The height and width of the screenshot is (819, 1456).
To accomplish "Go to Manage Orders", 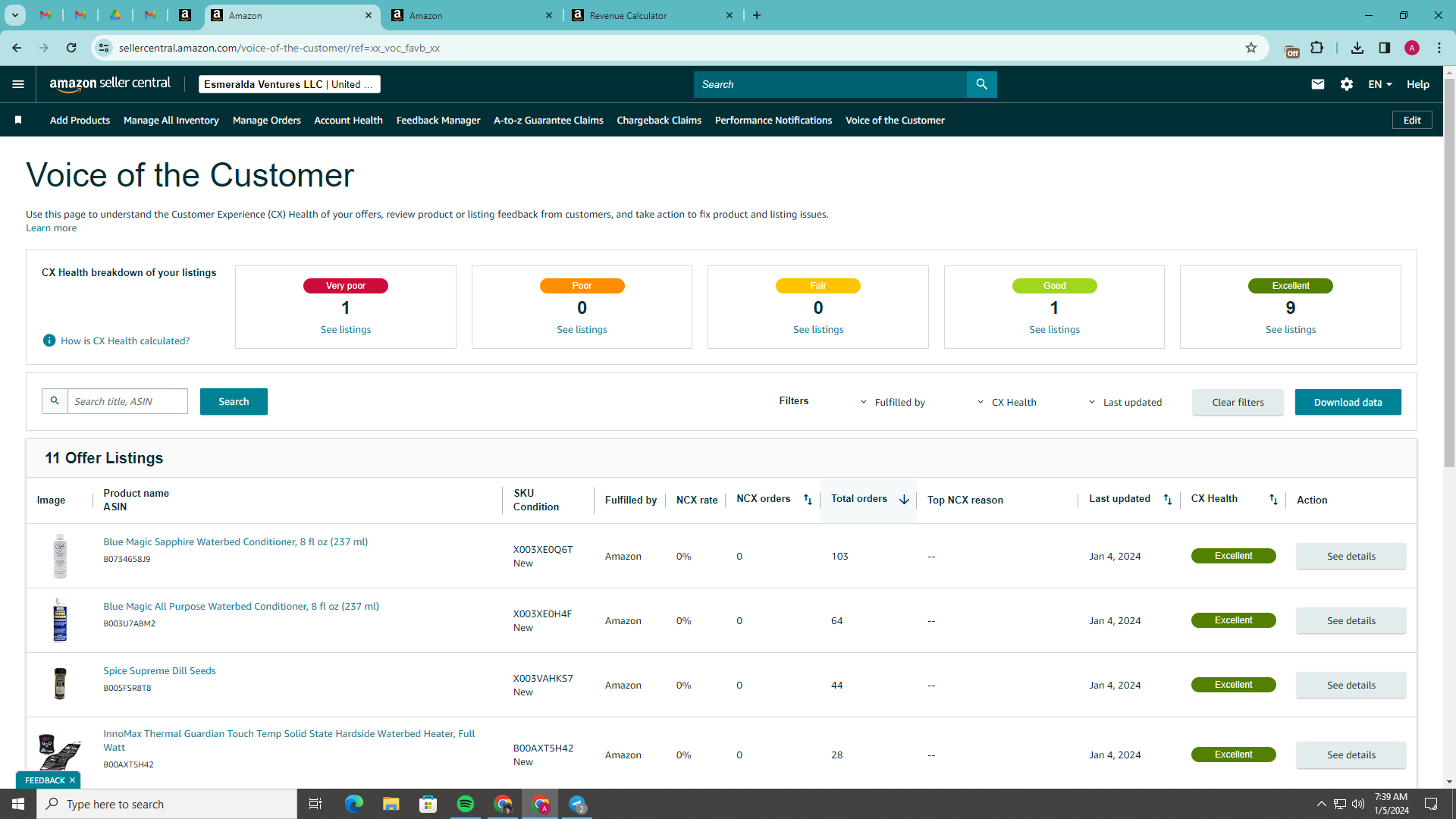I will click(x=267, y=120).
